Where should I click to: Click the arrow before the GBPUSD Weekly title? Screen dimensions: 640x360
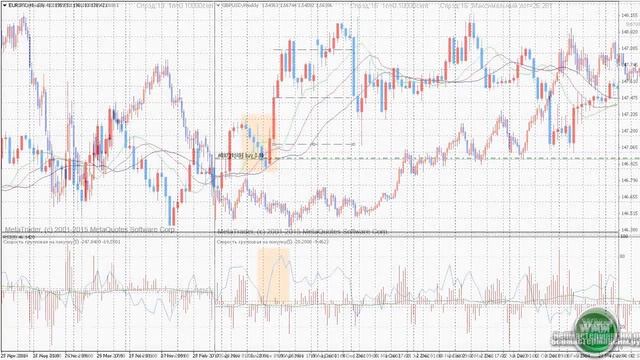click(x=218, y=6)
